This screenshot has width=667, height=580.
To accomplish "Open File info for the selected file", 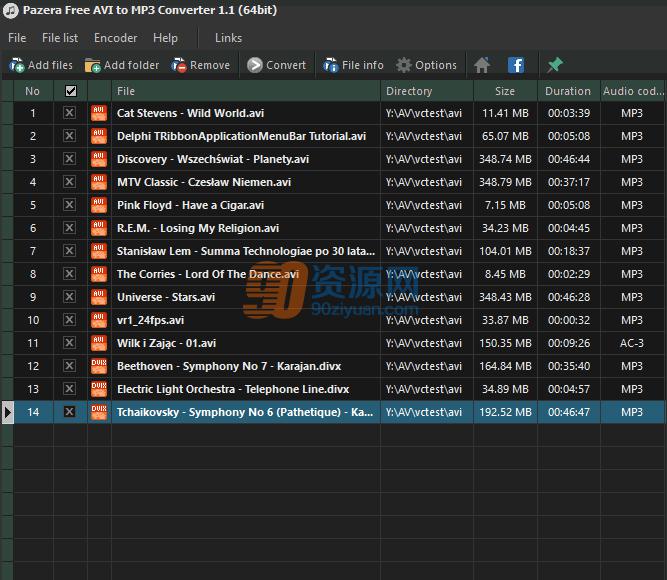I will (x=353, y=65).
